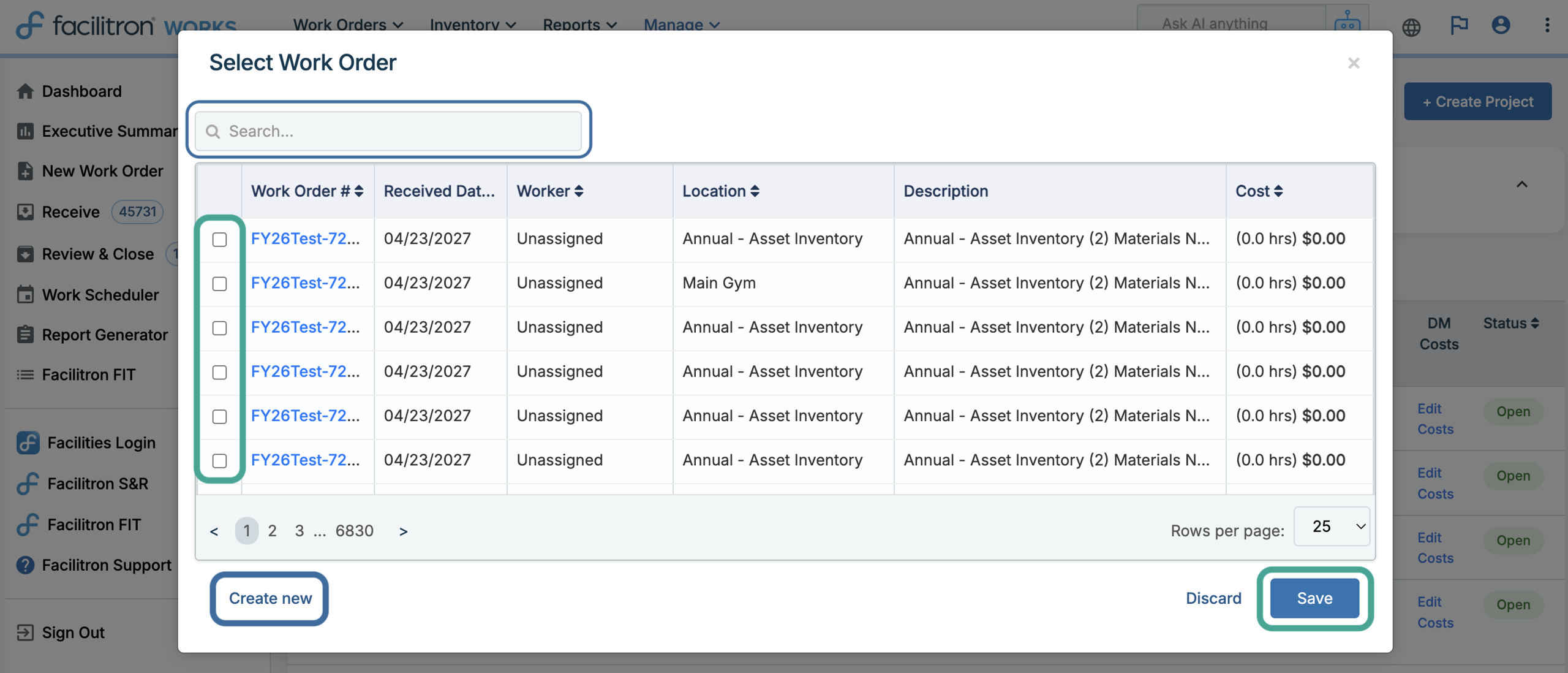Image resolution: width=1568 pixels, height=673 pixels.
Task: Click the DM Costs column header in background
Action: 1439,333
